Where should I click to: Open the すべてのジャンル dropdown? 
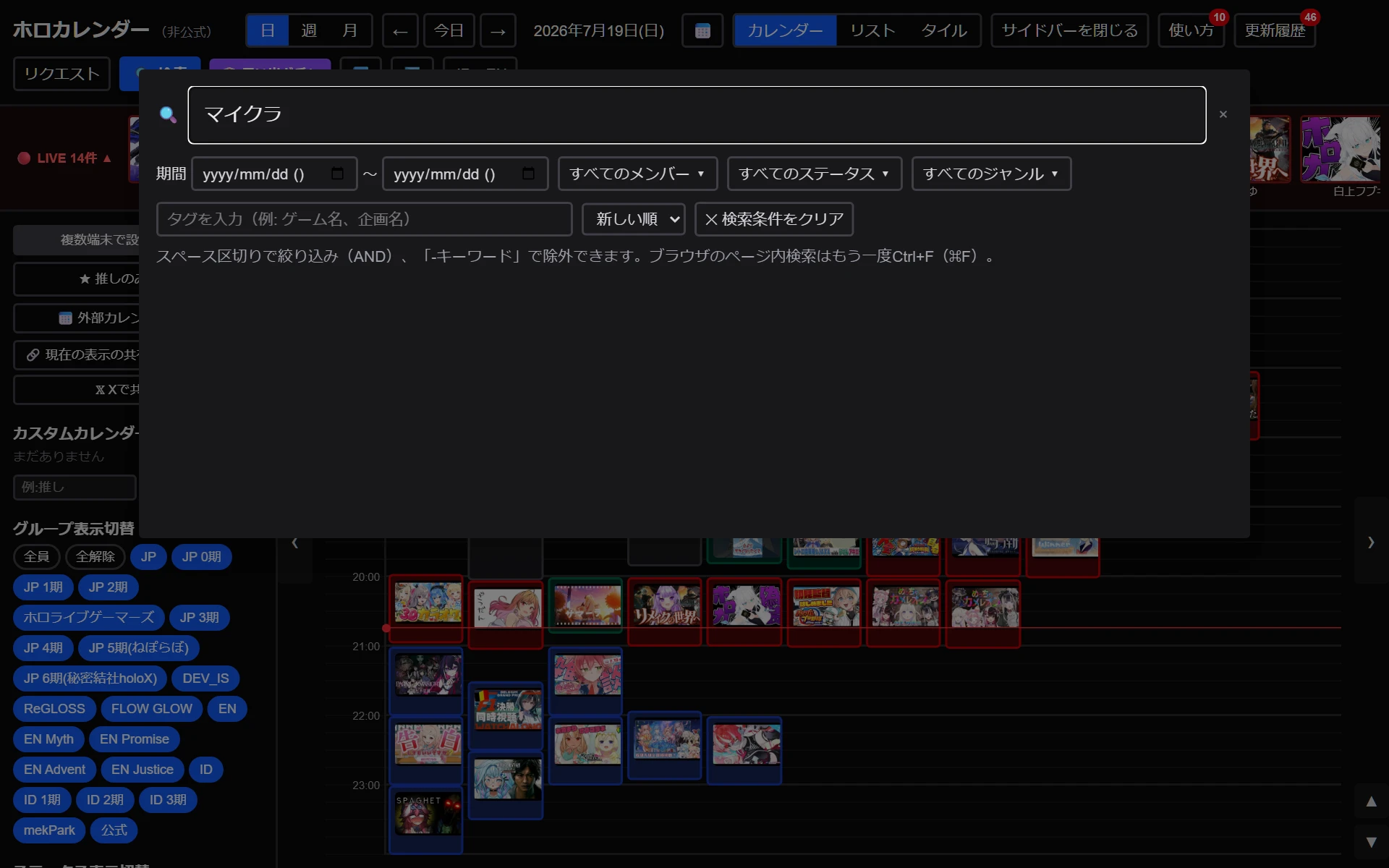click(x=991, y=174)
